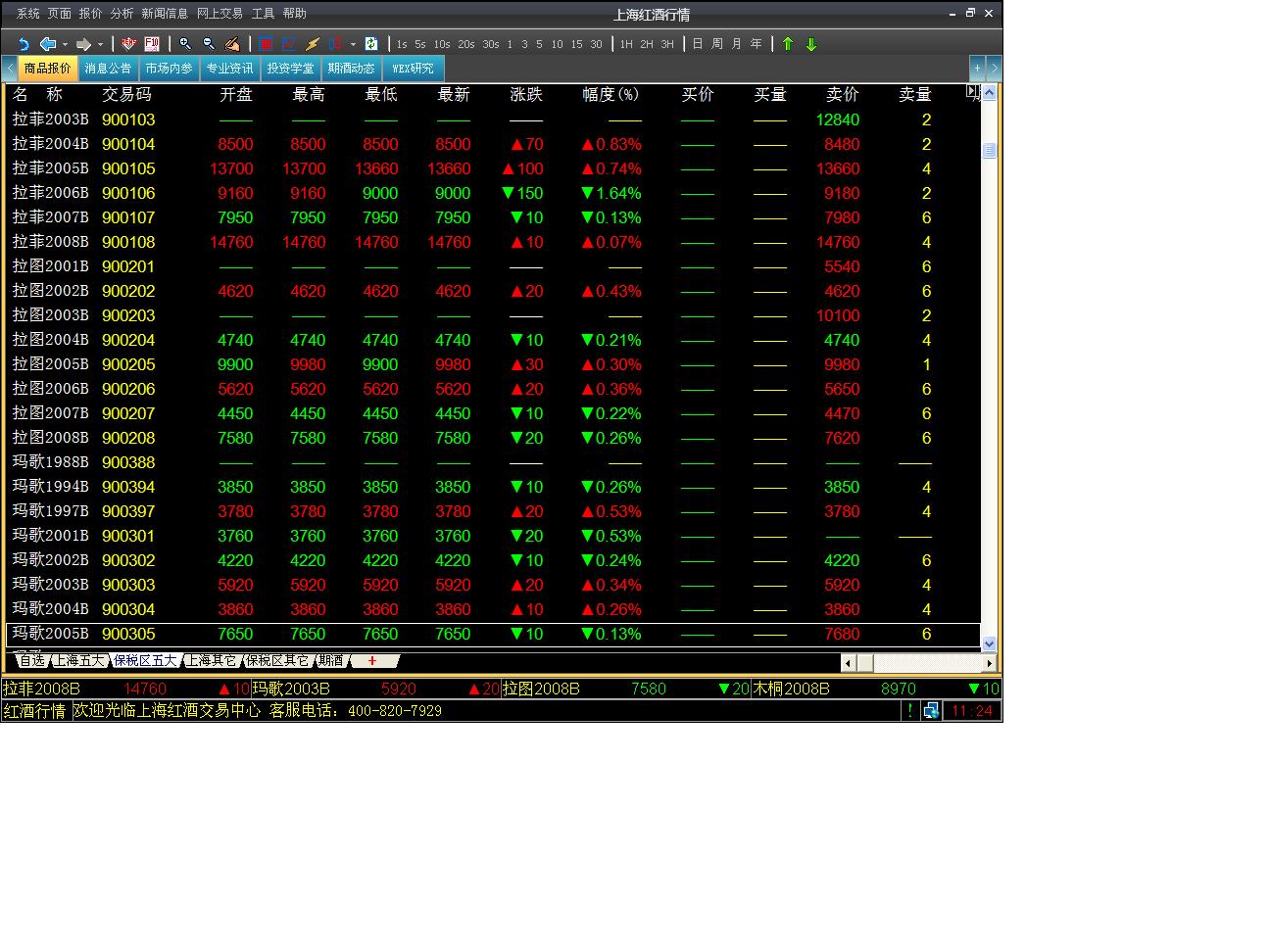Switch to the WEX研究 tab
The image size is (1270, 952).
[413, 69]
